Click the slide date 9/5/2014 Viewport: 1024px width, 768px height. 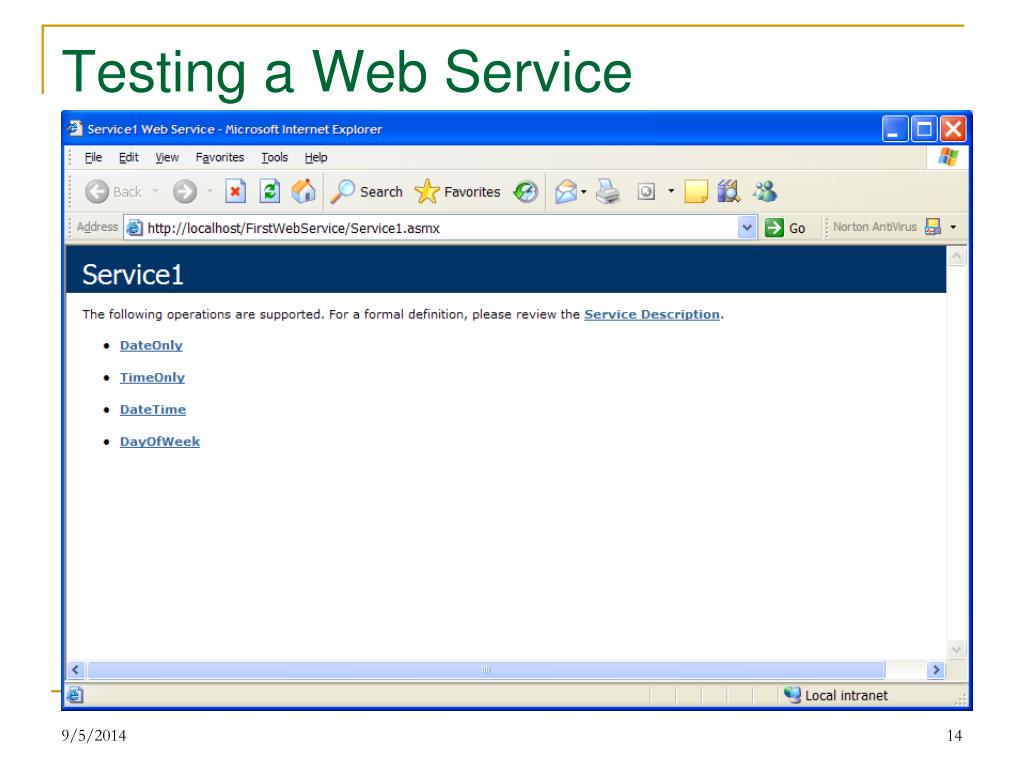click(94, 735)
